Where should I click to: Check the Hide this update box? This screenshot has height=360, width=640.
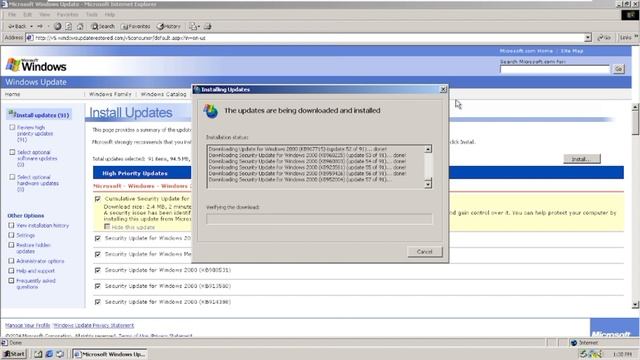pyautogui.click(x=107, y=227)
